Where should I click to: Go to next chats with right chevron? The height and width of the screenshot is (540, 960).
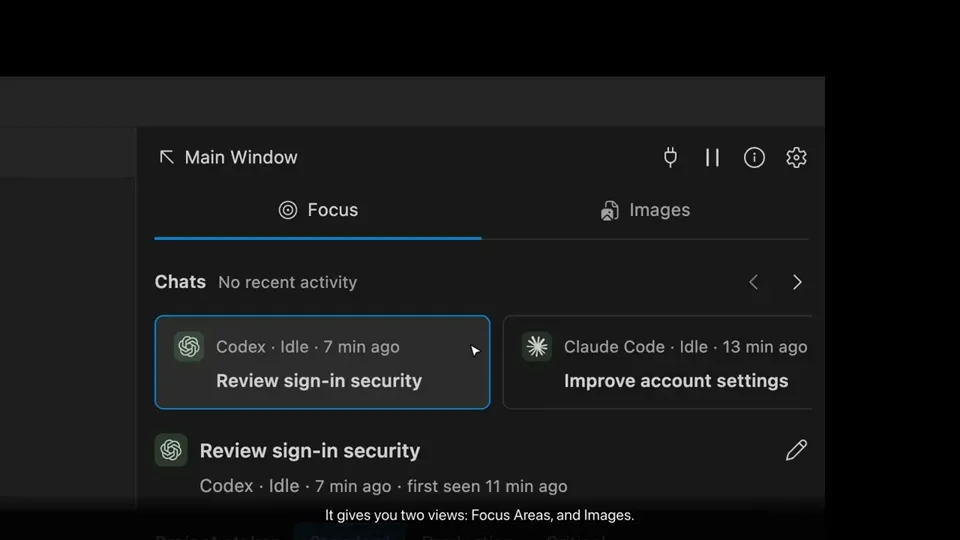797,282
